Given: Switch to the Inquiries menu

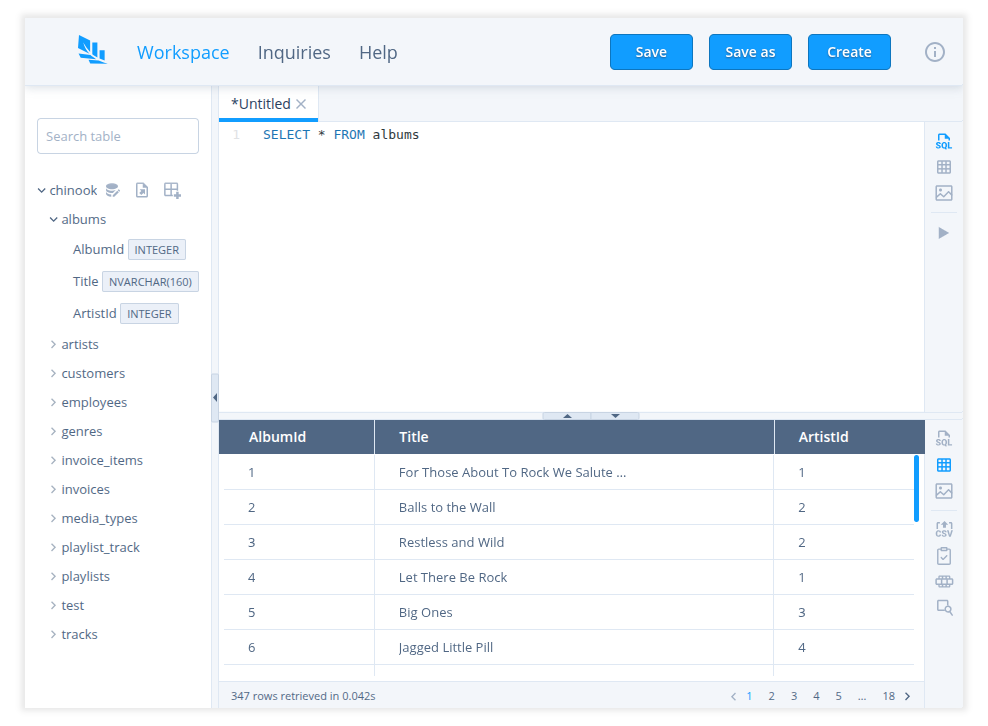Looking at the screenshot, I should pyautogui.click(x=294, y=52).
